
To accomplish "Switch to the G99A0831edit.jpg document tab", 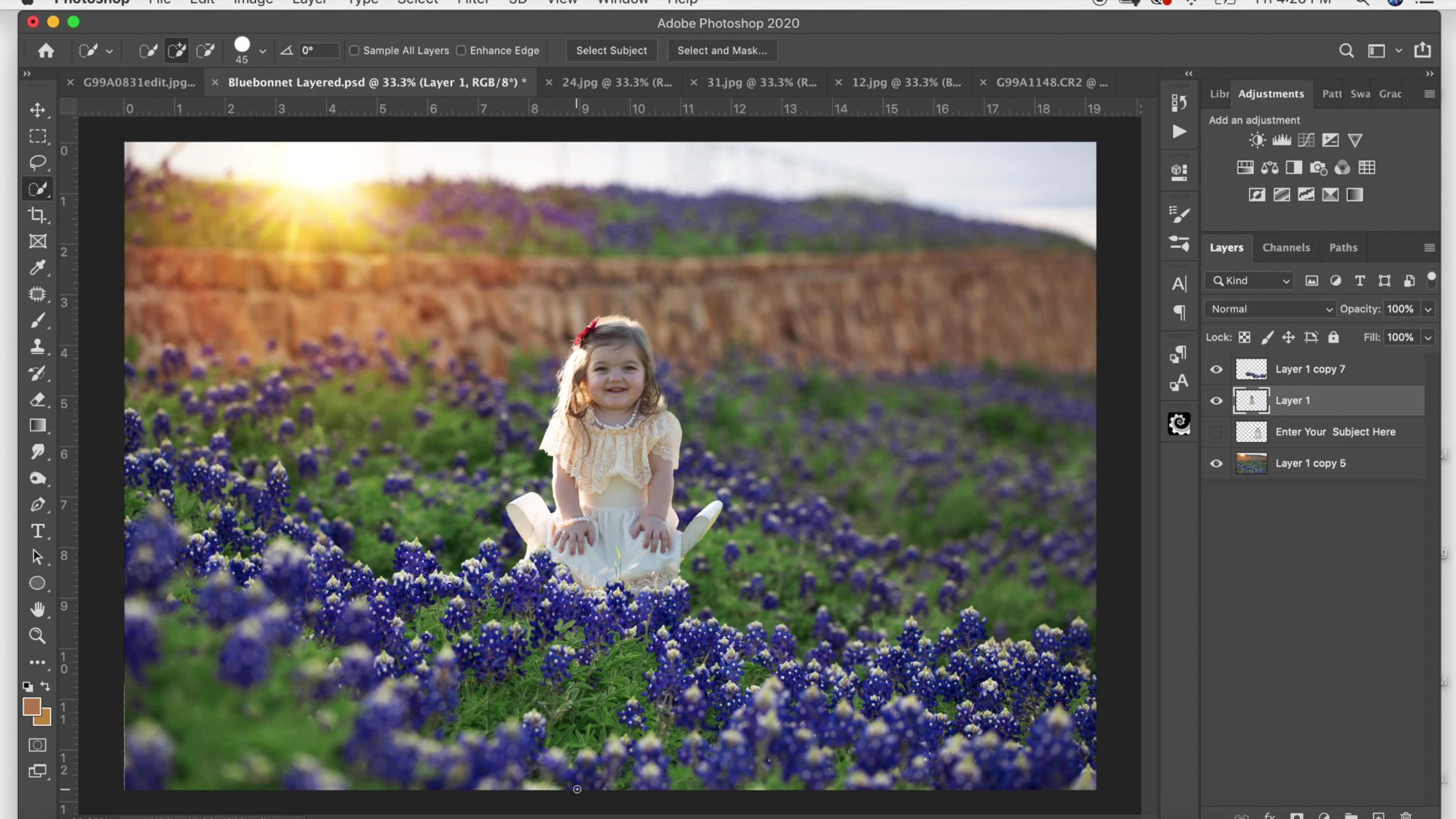I will coord(139,82).
